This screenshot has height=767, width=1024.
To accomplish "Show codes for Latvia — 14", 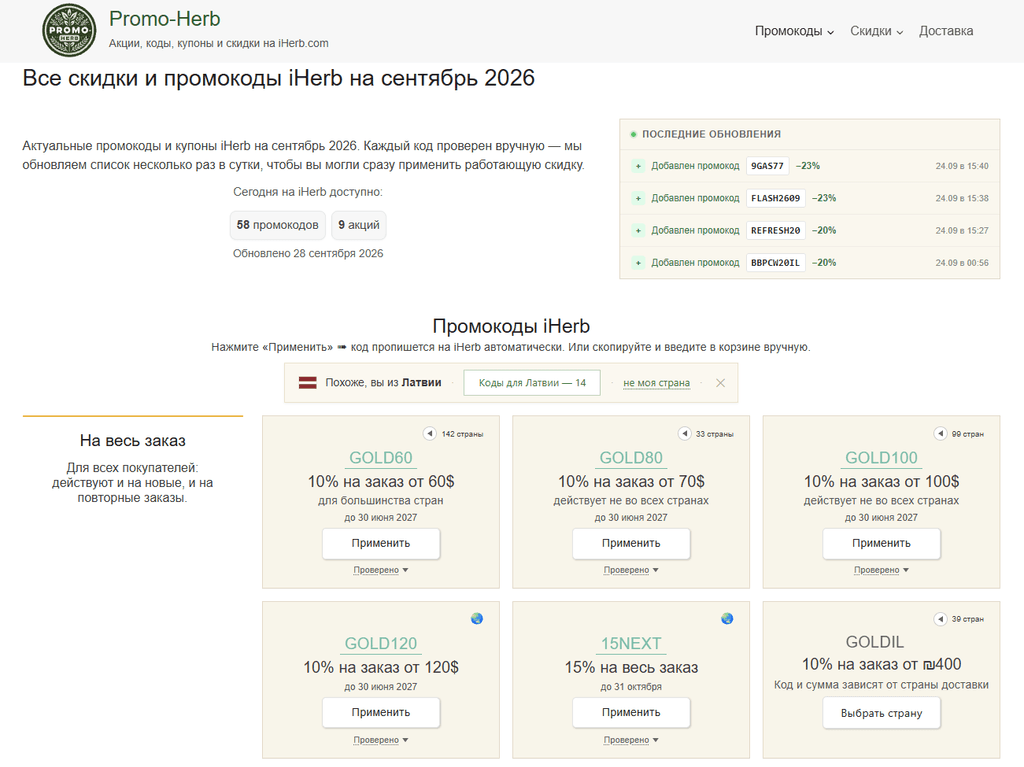I will click(532, 383).
